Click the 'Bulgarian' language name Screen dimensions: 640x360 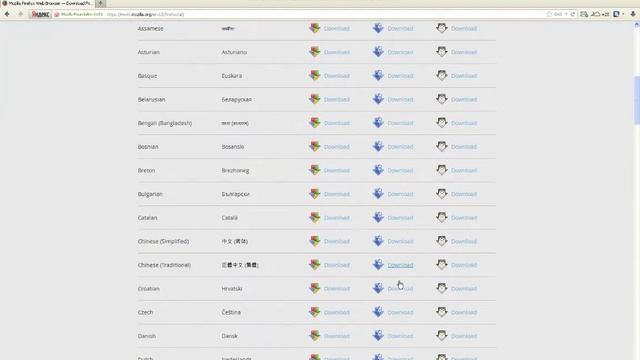(x=150, y=194)
